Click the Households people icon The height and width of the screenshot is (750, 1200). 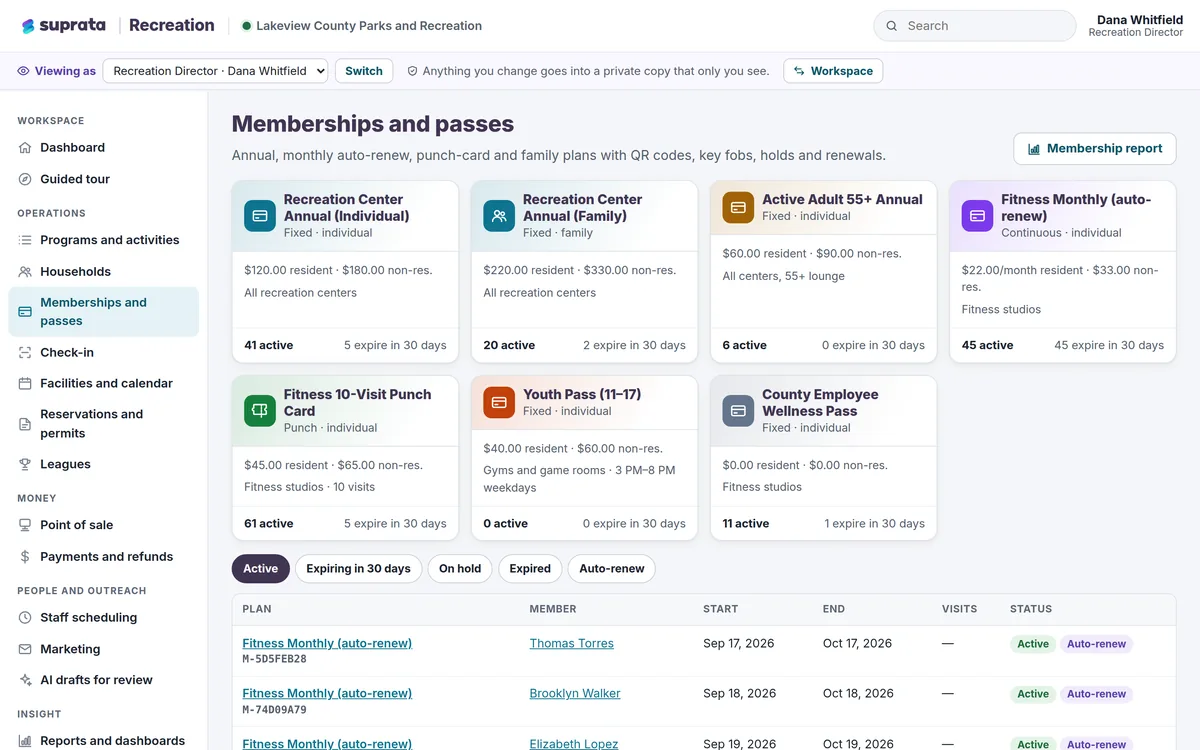[25, 272]
